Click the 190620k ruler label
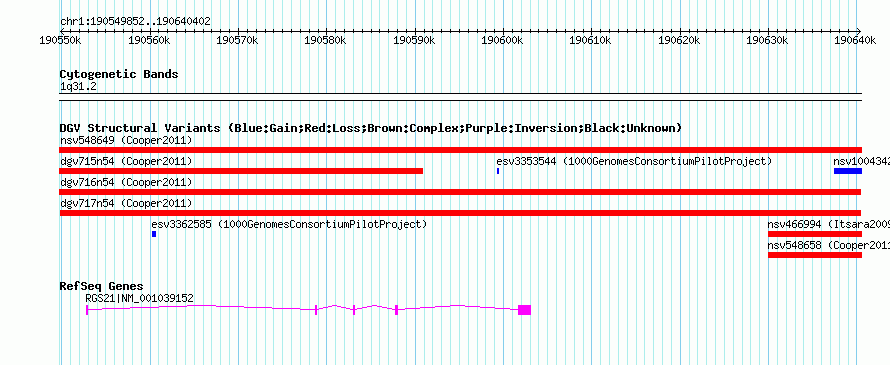890x365 pixels. pos(679,40)
